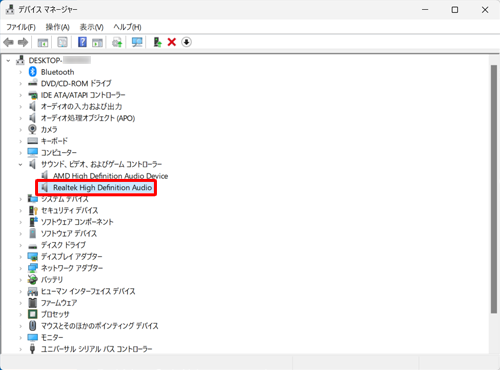Click the scan for hardware changes monitor icon
Screen dimensions: 500x370
point(137,42)
